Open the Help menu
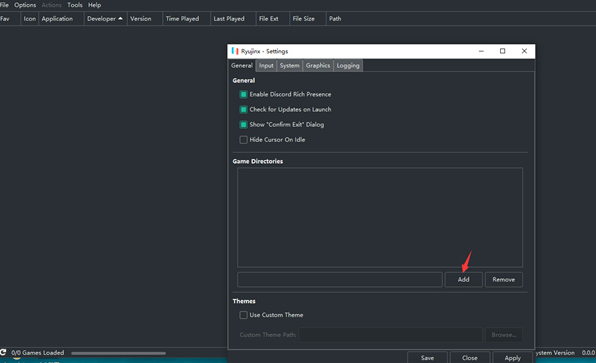The image size is (596, 363). tap(95, 5)
